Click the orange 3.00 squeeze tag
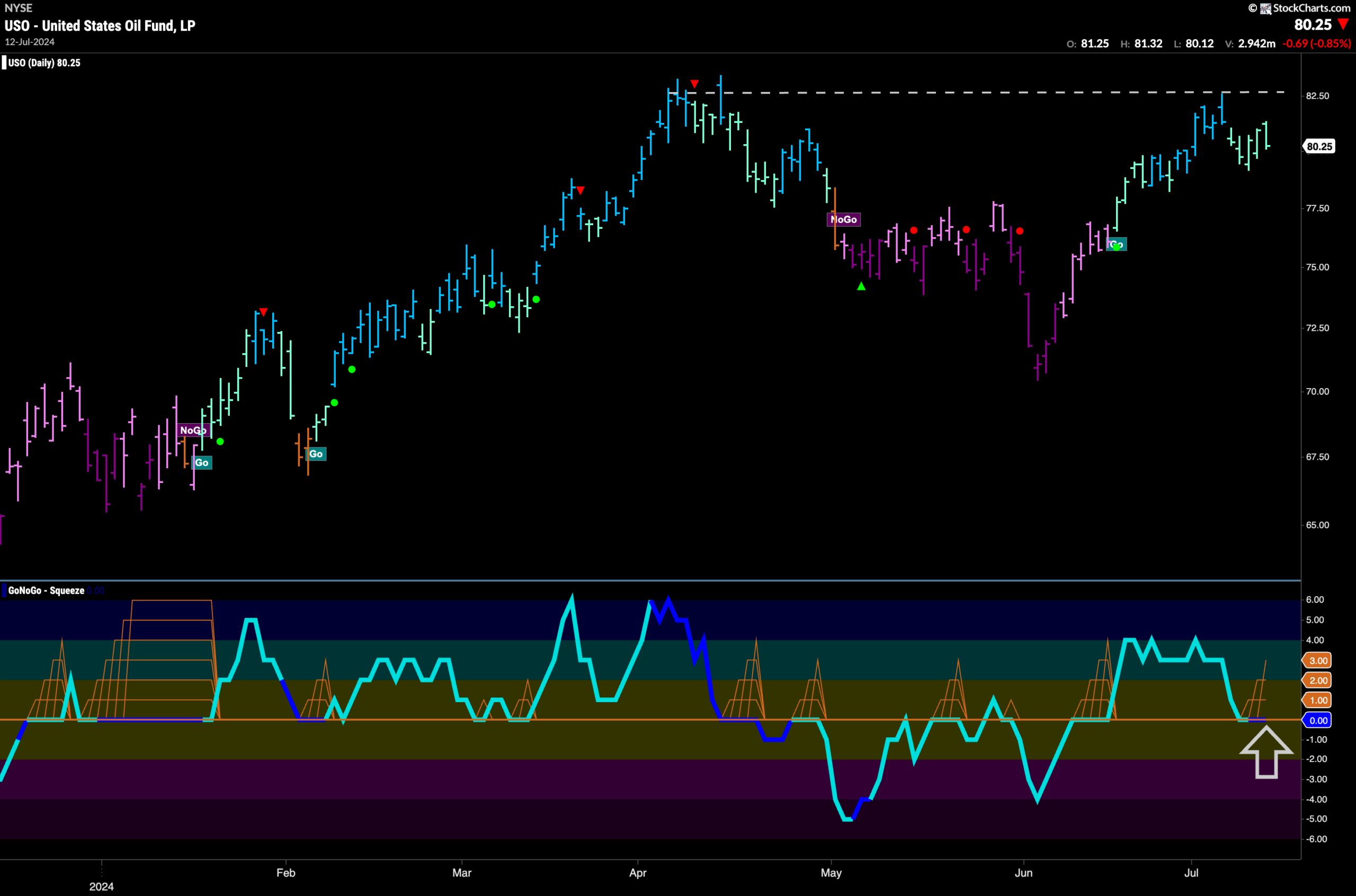The image size is (1356, 896). click(x=1318, y=660)
